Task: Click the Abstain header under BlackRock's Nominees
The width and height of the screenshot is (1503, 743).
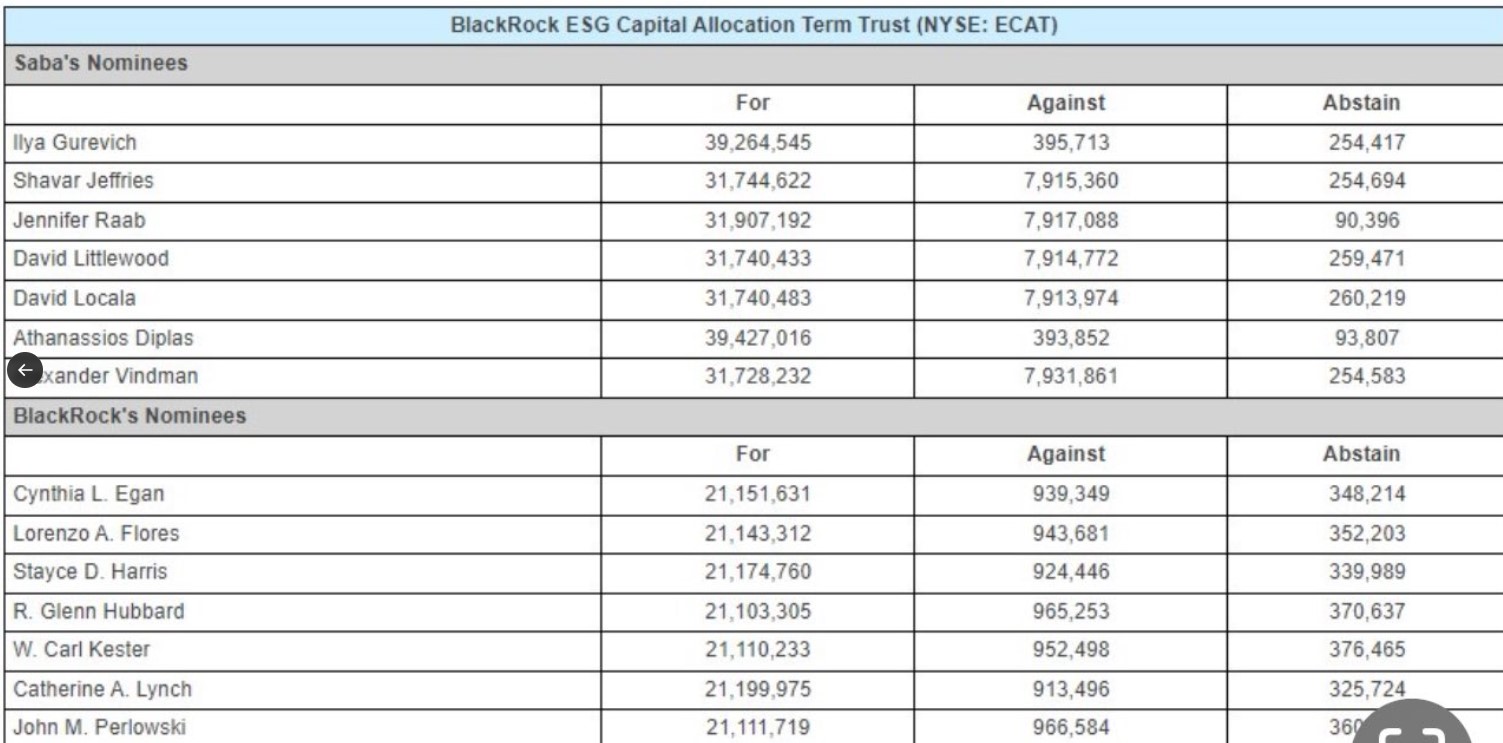Action: pyautogui.click(x=1361, y=454)
